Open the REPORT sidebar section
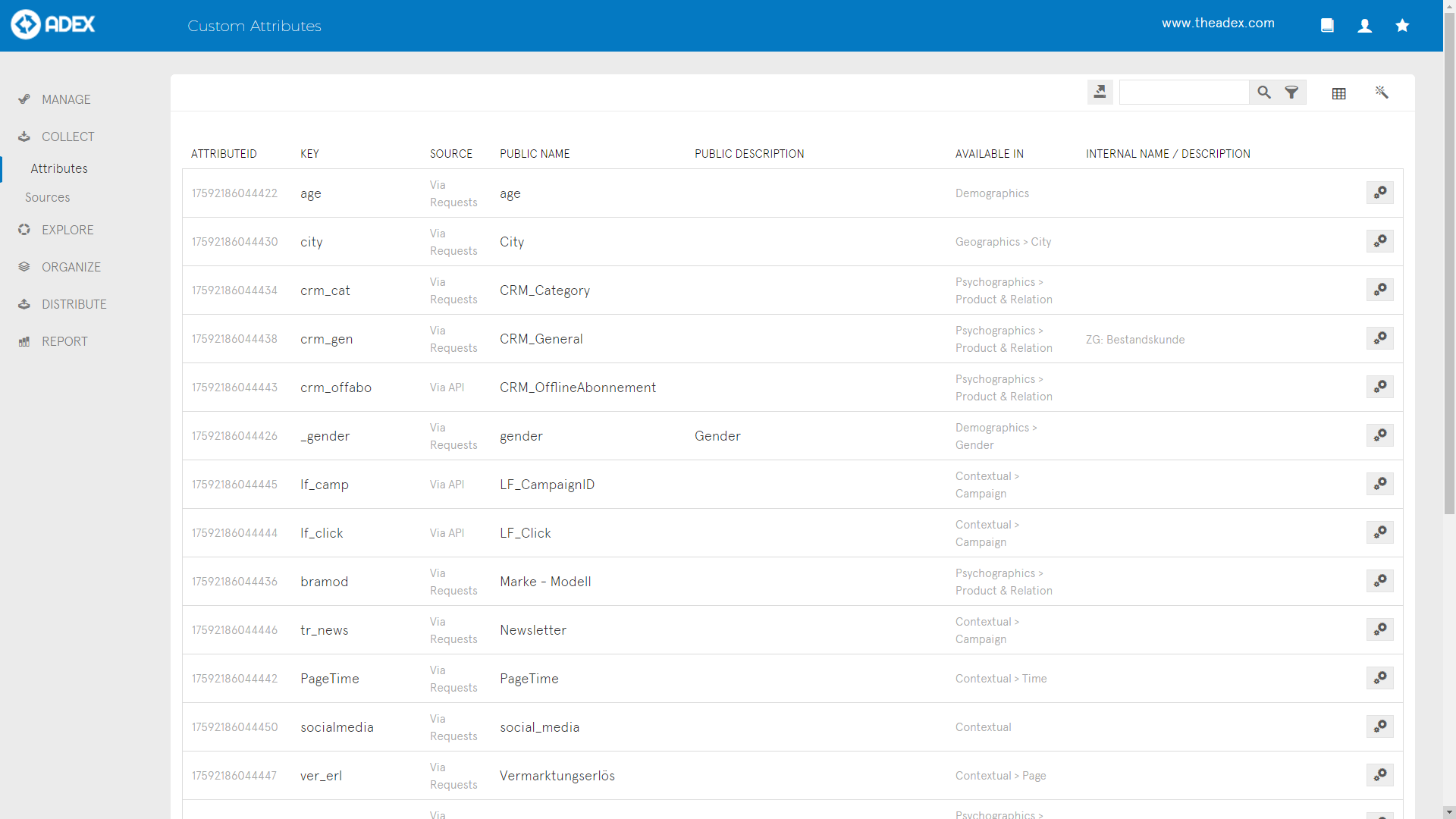This screenshot has height=819, width=1456. [64, 341]
